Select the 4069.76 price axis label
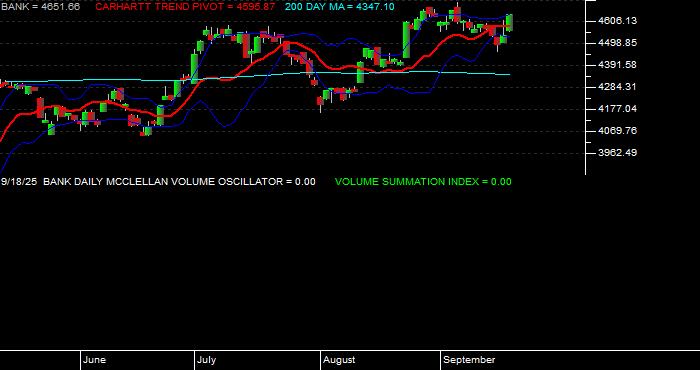 click(x=617, y=130)
